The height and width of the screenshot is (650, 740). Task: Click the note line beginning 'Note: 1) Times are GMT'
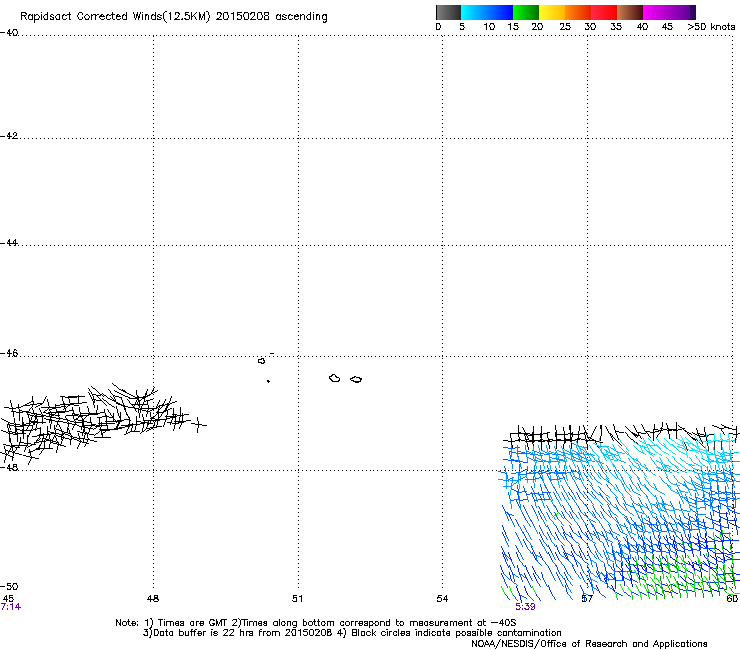pyautogui.click(x=316, y=623)
